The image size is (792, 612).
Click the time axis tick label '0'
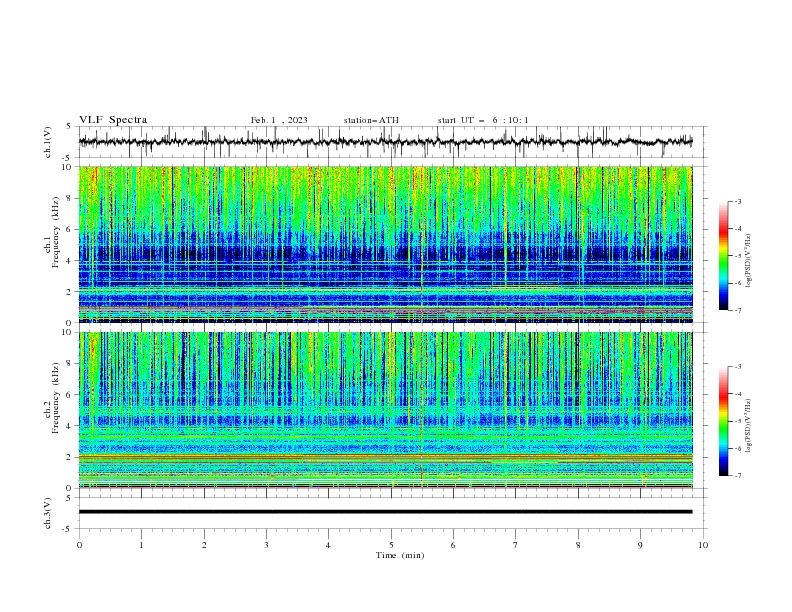coord(79,545)
